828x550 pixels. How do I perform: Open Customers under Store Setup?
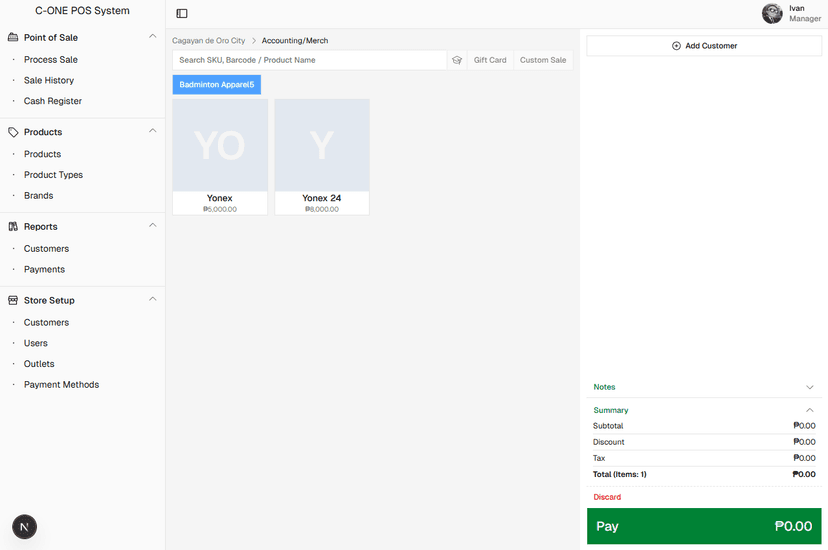click(x=46, y=323)
